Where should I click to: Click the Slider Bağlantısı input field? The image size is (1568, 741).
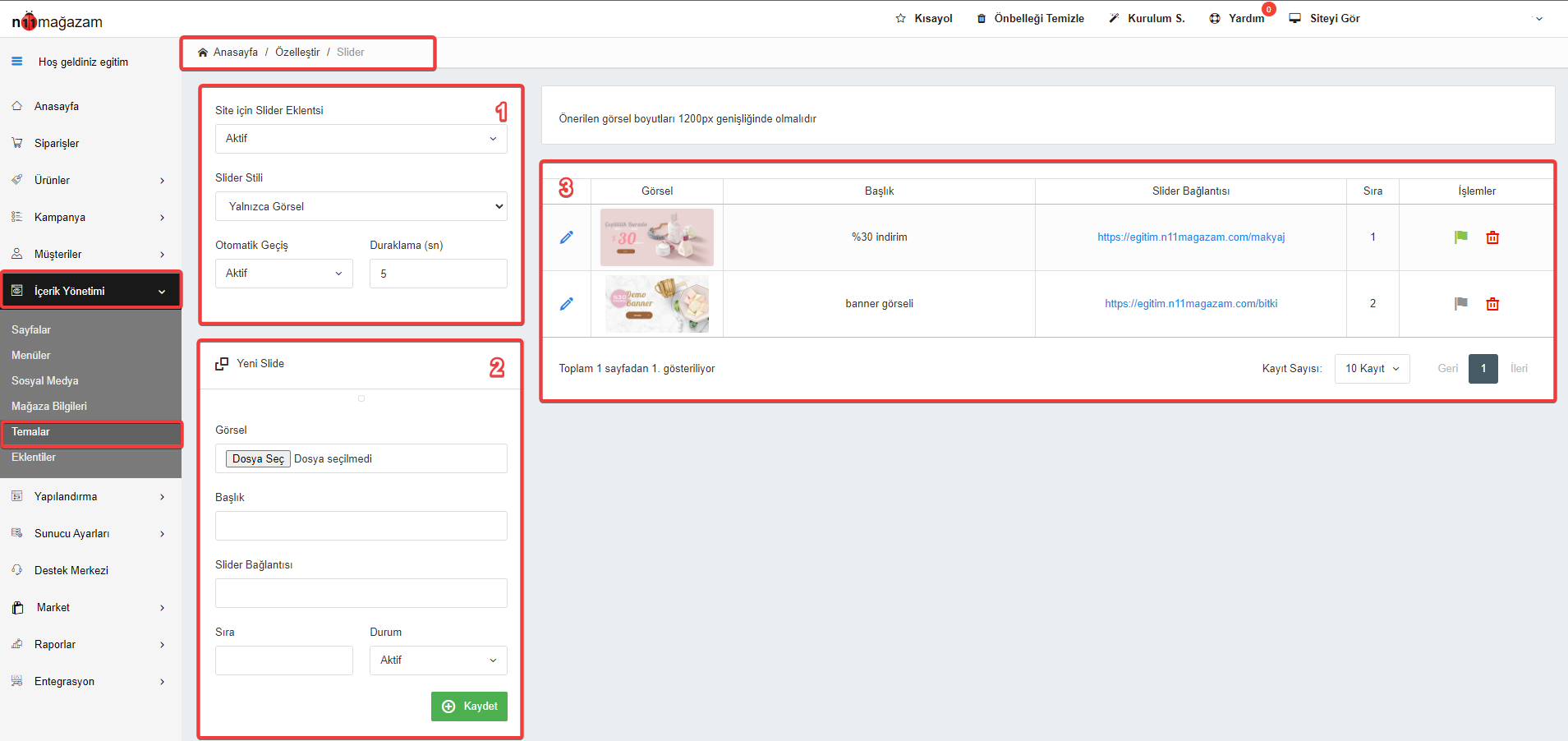tap(361, 593)
